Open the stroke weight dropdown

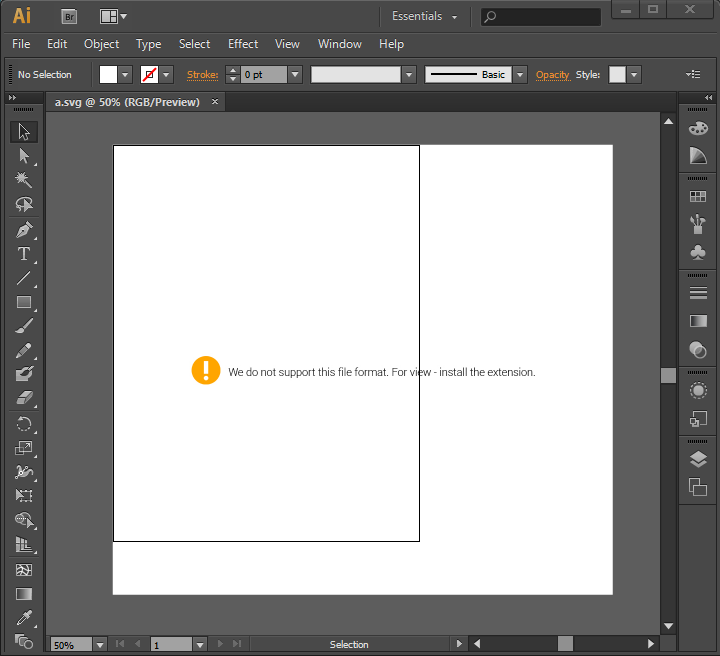click(x=295, y=74)
